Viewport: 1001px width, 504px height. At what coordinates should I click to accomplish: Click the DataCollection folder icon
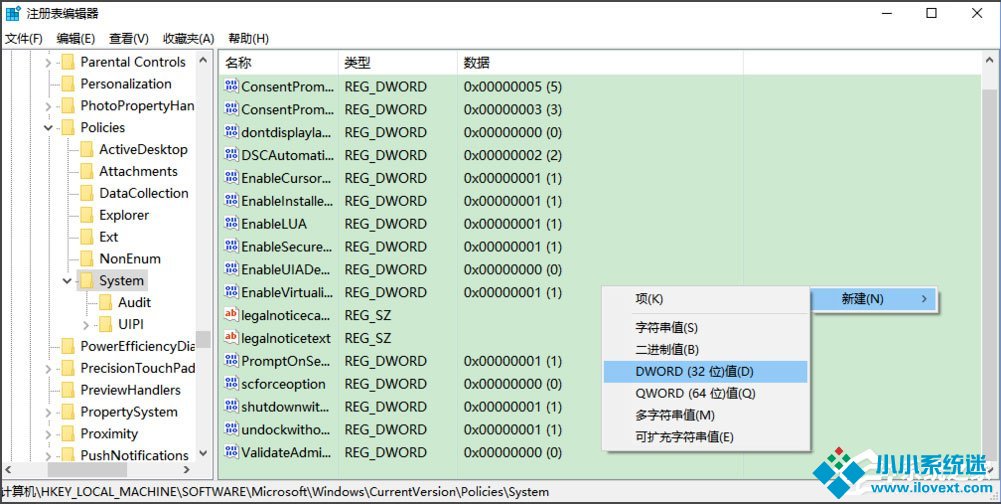point(87,194)
